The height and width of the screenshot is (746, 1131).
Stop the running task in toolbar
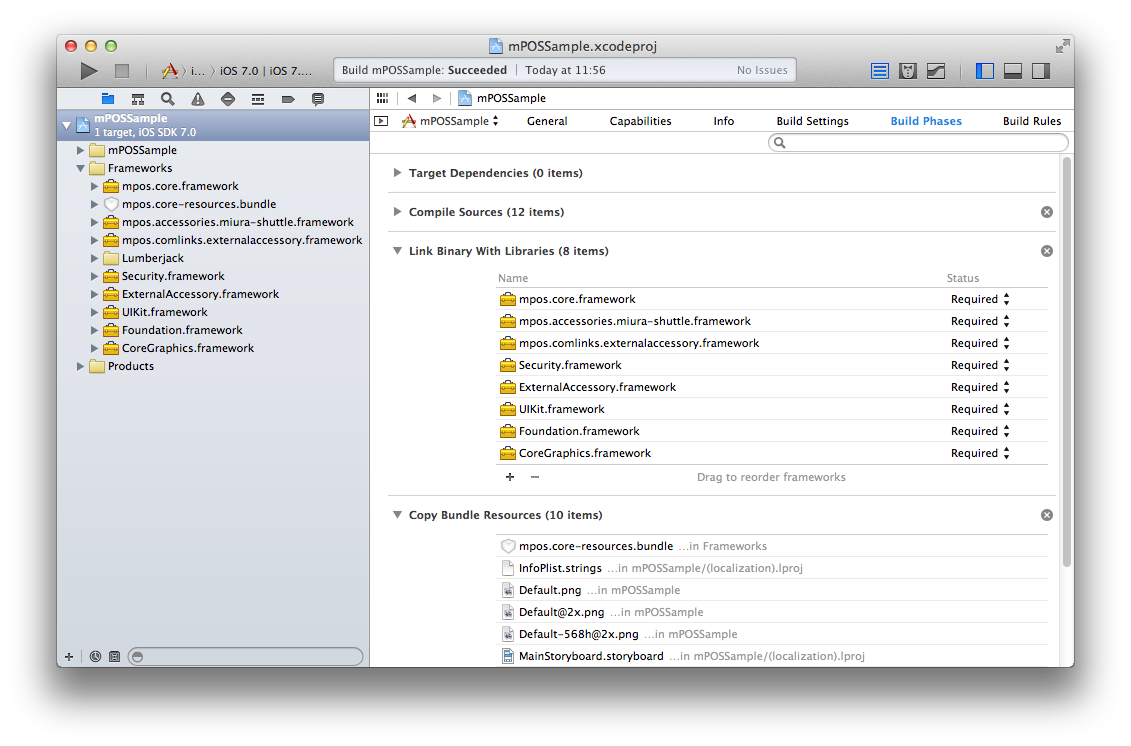pos(122,71)
